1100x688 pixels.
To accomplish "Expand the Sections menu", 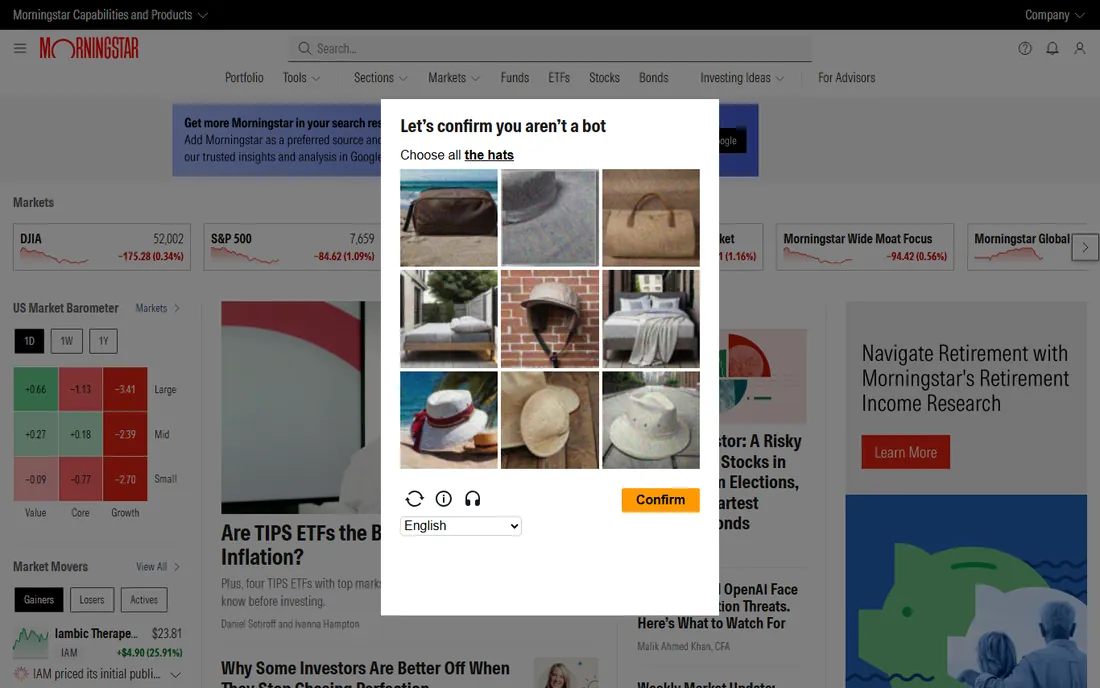I will point(381,78).
